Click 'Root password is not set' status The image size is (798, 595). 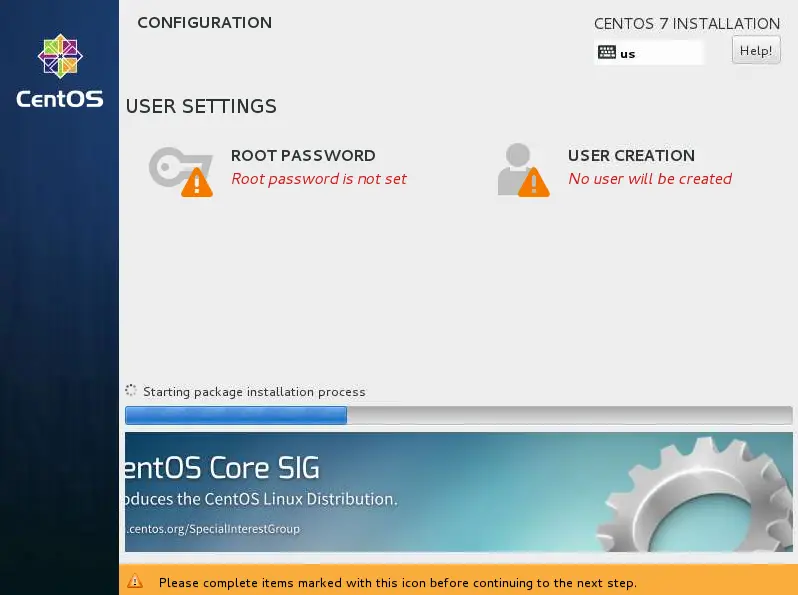pyautogui.click(x=319, y=179)
